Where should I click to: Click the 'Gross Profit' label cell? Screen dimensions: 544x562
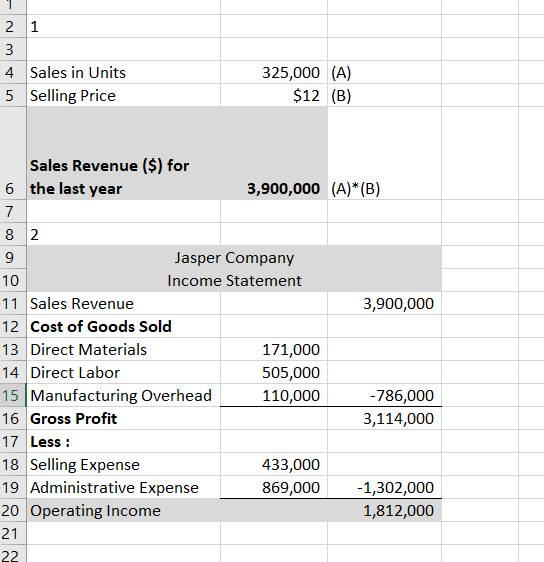tap(124, 418)
